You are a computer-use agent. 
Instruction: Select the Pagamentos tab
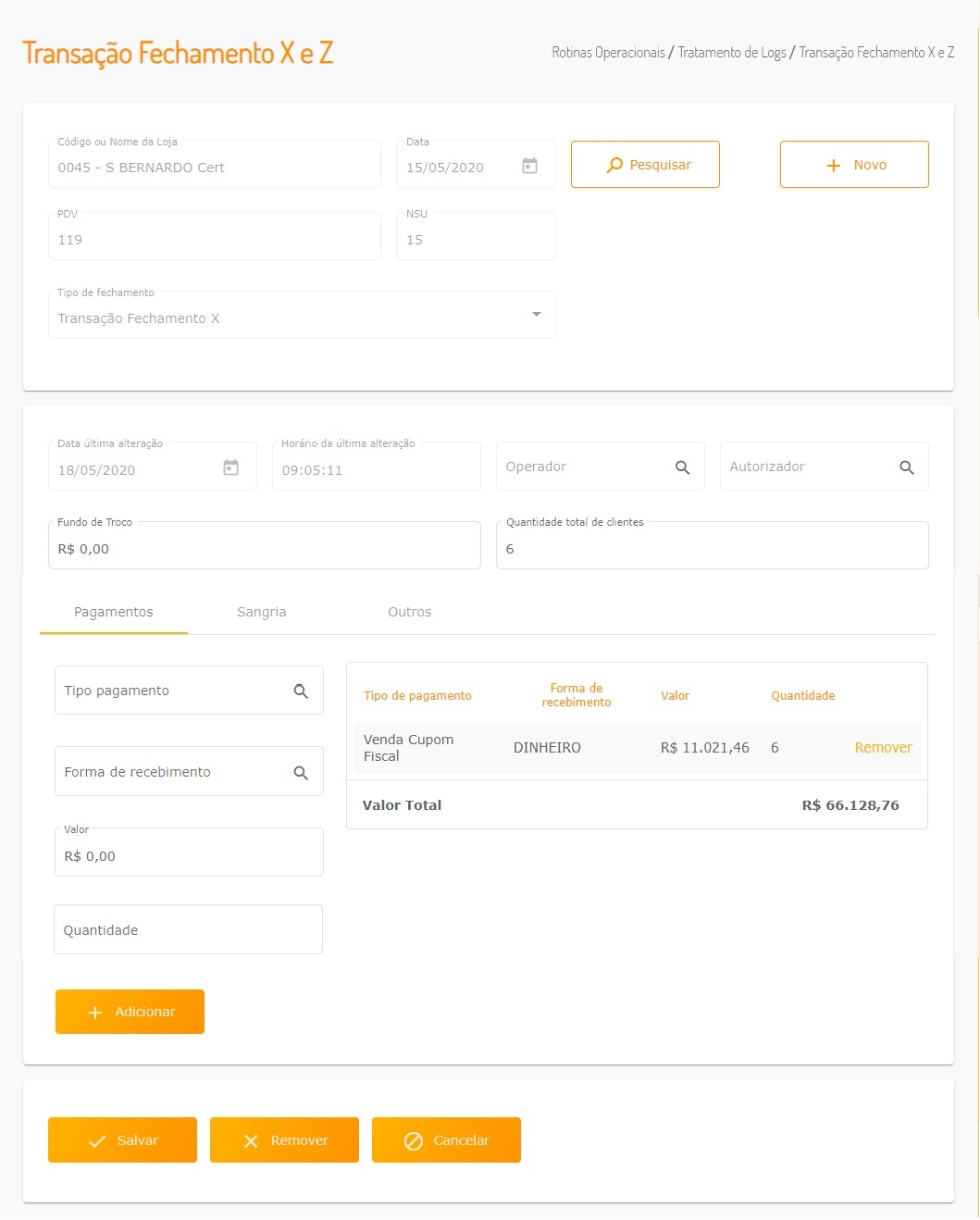[114, 612]
